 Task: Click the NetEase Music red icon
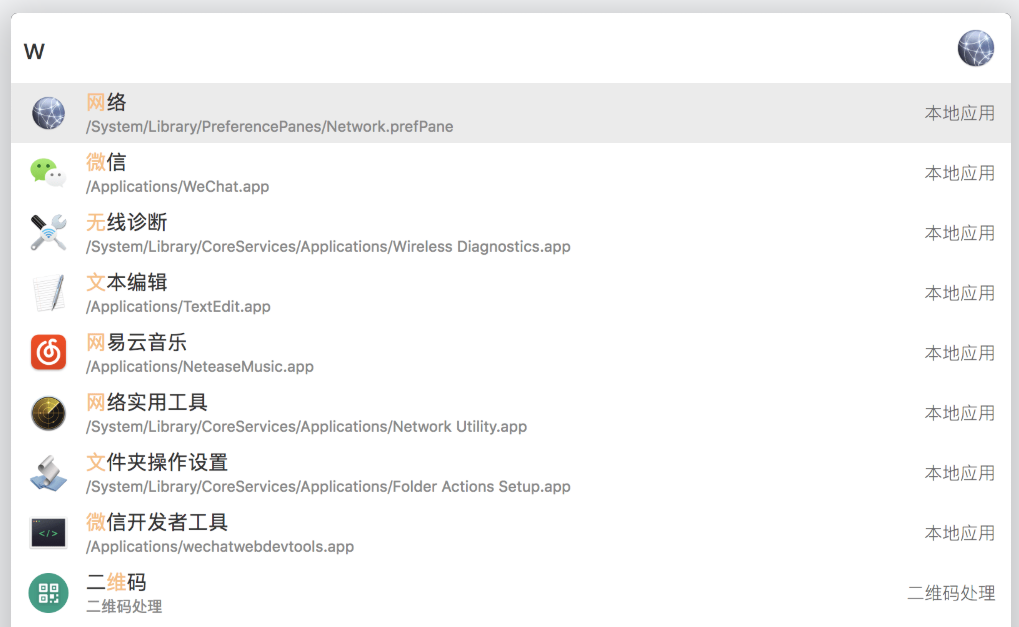48,353
